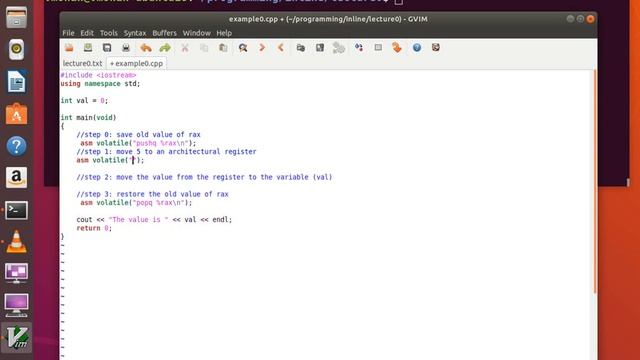Click on 'int val = 0;' line
Viewport: 640px width, 360px height.
point(84,101)
